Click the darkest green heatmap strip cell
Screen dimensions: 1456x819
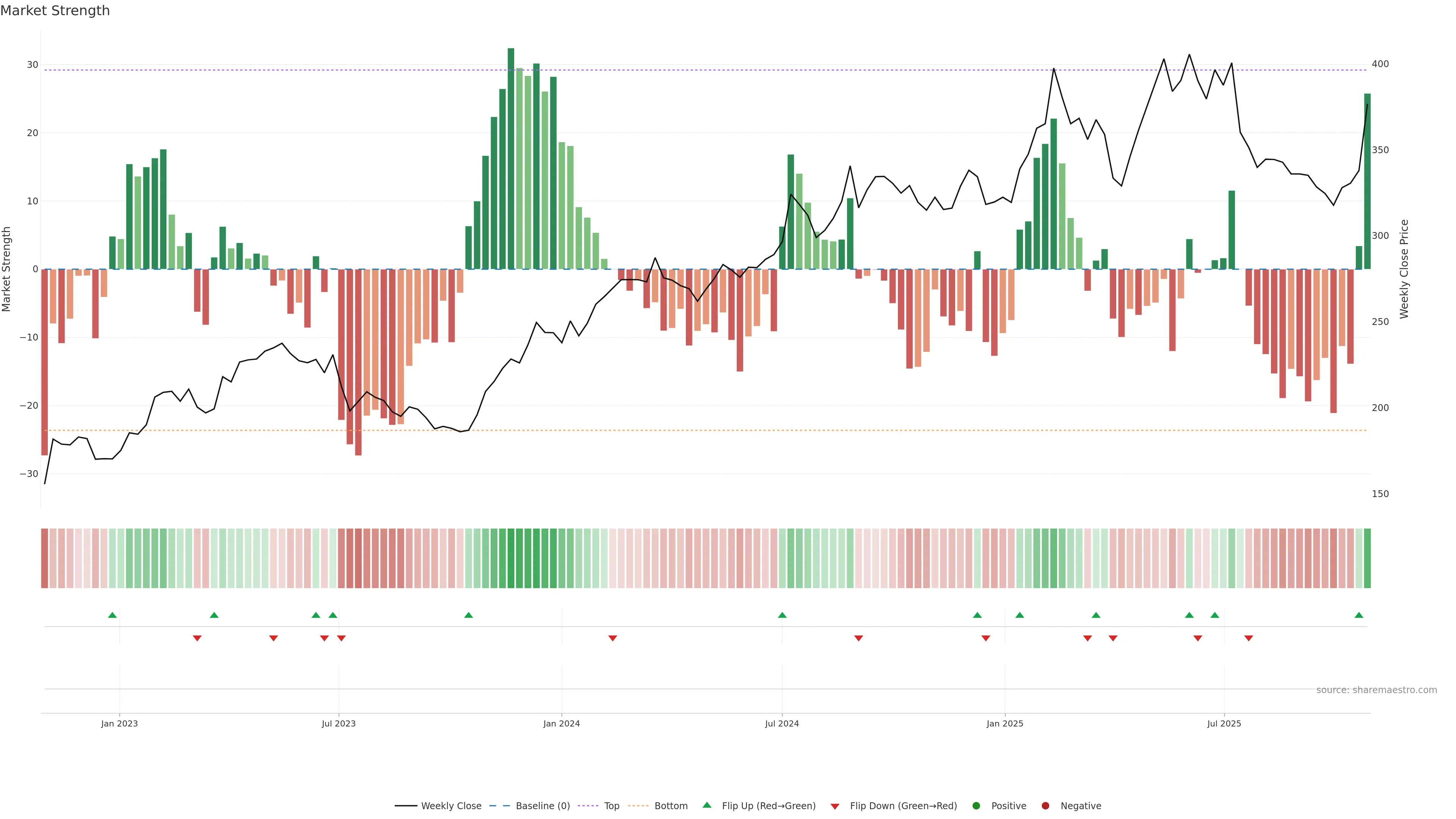(x=511, y=559)
